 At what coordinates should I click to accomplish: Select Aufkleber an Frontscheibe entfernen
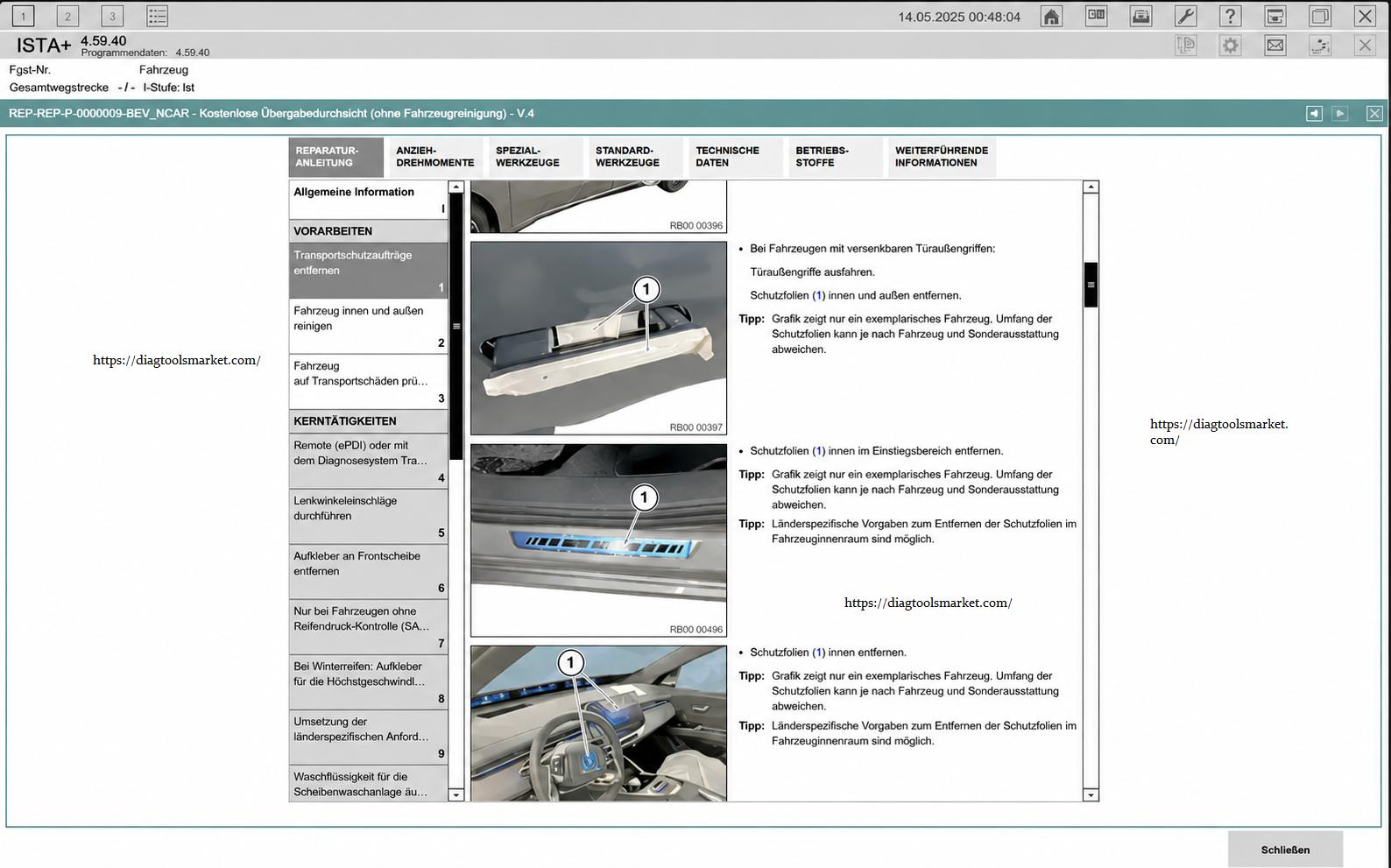pyautogui.click(x=369, y=571)
